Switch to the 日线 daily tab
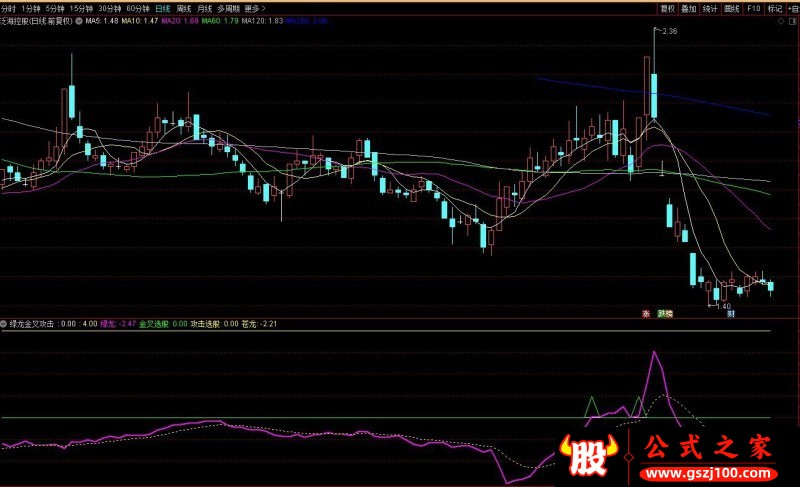This screenshot has height=487, width=800. coord(162,7)
